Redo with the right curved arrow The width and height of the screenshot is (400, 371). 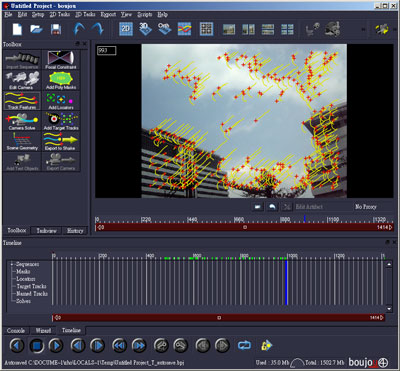point(97,29)
